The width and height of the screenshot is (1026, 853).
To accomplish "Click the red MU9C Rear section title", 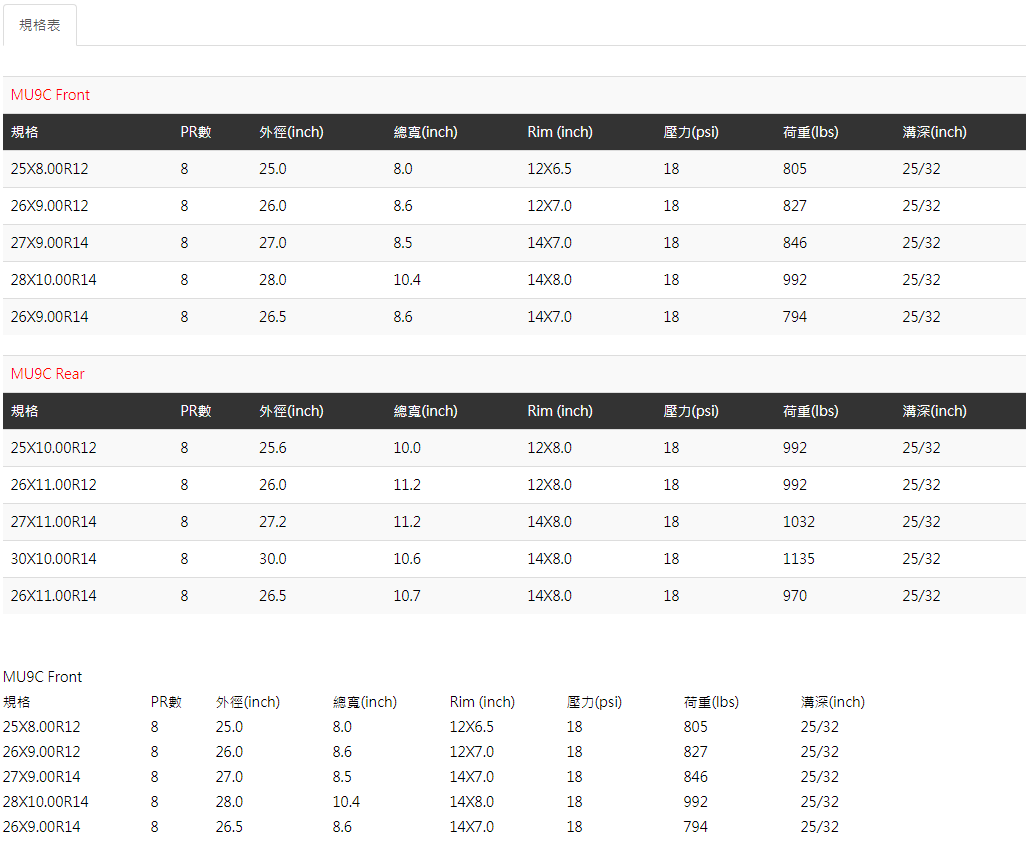I will [47, 374].
